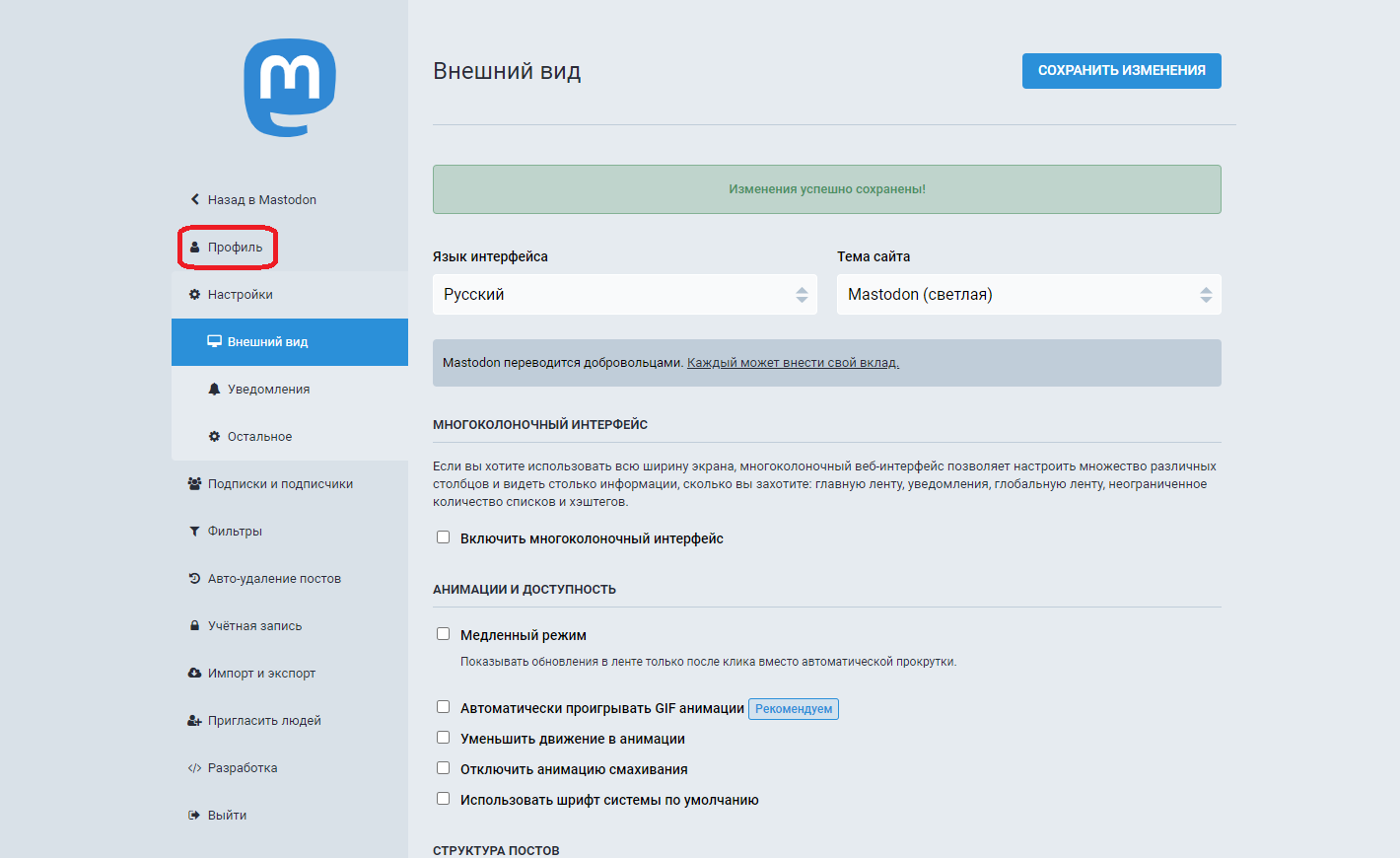The image size is (1400, 858).
Task: Go to Подписки и подписчики
Action: 280,484
